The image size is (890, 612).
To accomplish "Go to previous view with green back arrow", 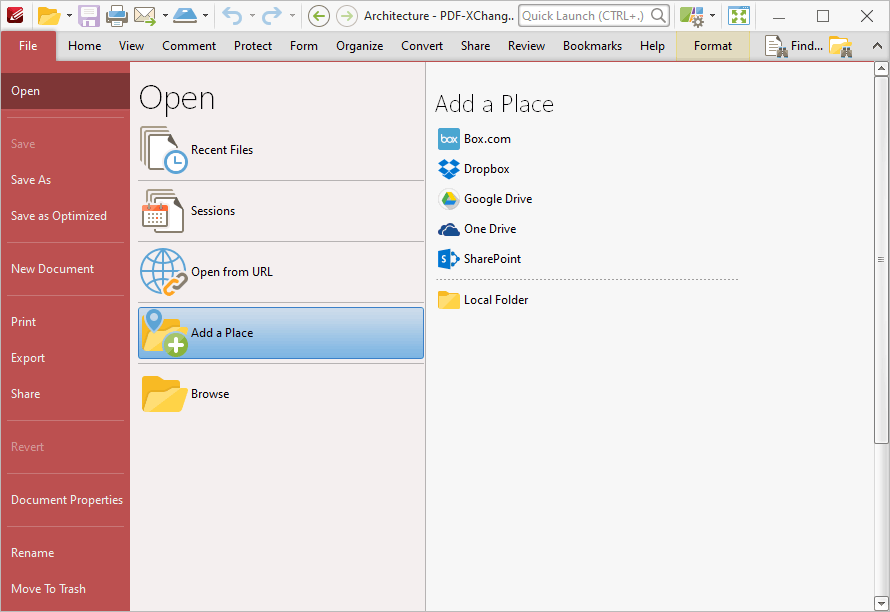I will [318, 16].
